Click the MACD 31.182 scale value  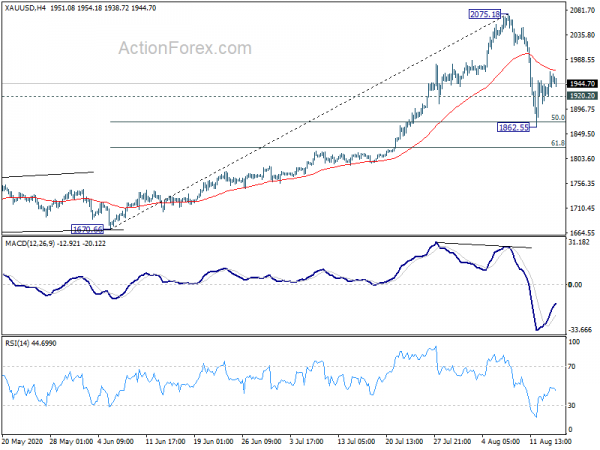579,242
